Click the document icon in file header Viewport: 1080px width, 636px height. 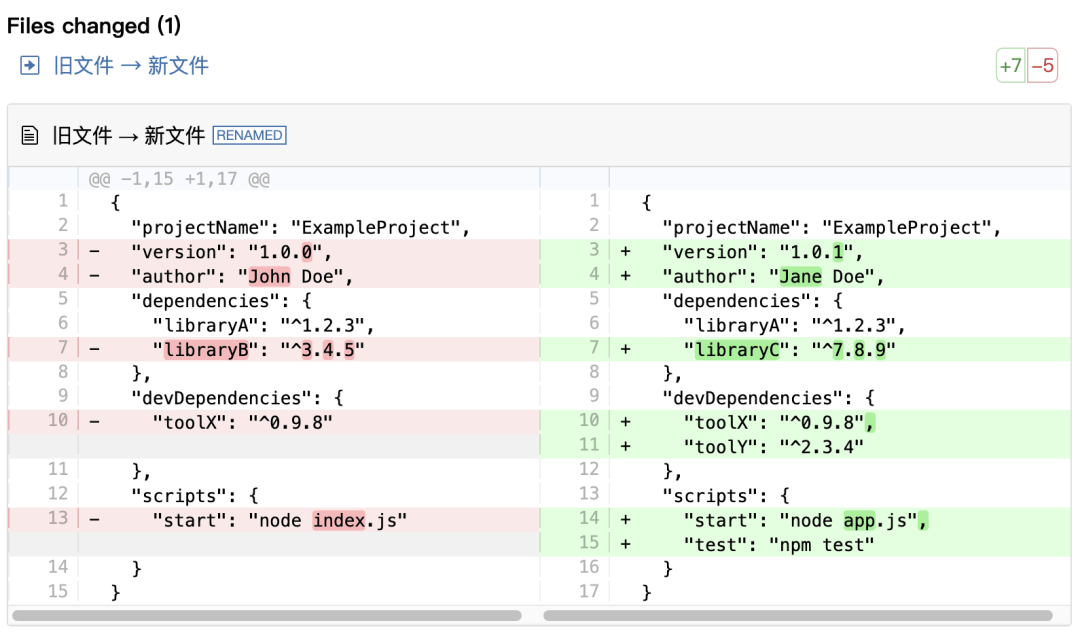(30, 135)
